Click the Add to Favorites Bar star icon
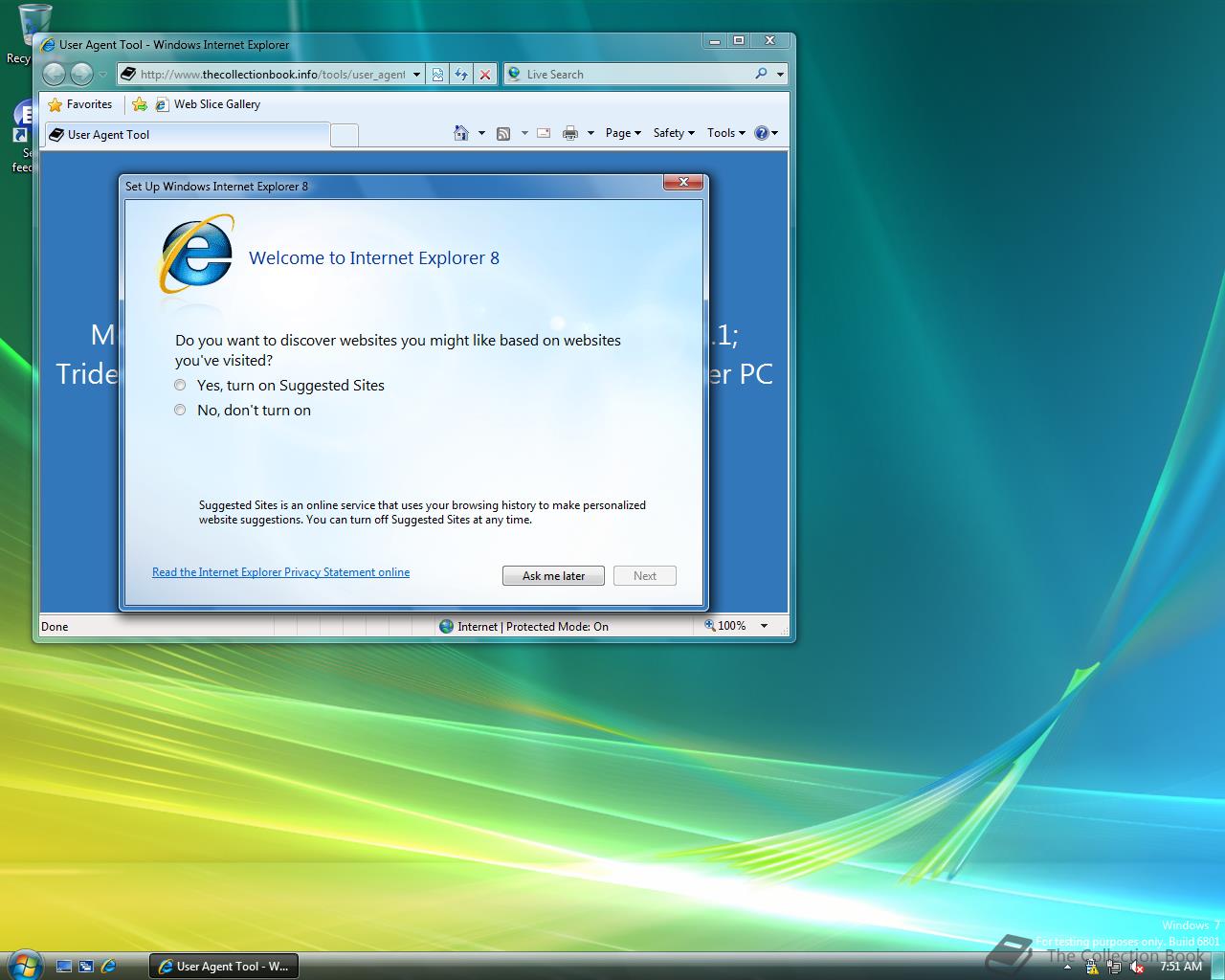 click(x=140, y=104)
